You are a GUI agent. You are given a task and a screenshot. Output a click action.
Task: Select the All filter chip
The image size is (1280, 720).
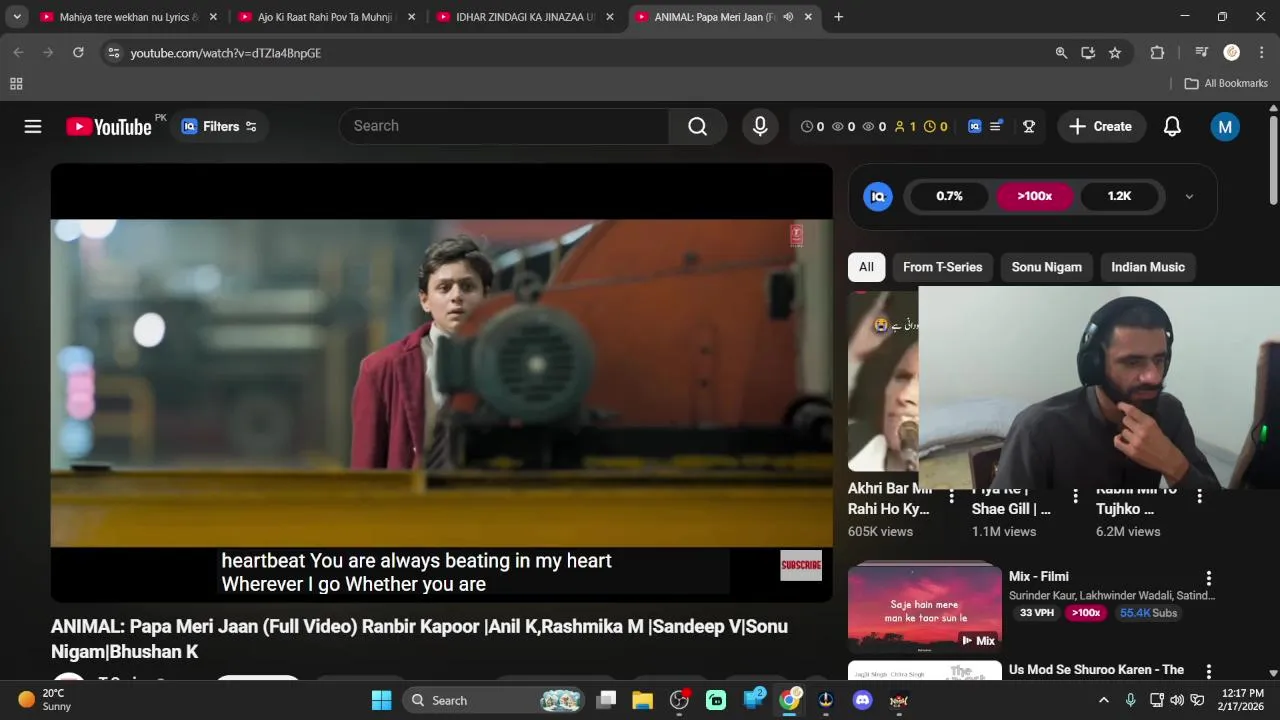[866, 267]
